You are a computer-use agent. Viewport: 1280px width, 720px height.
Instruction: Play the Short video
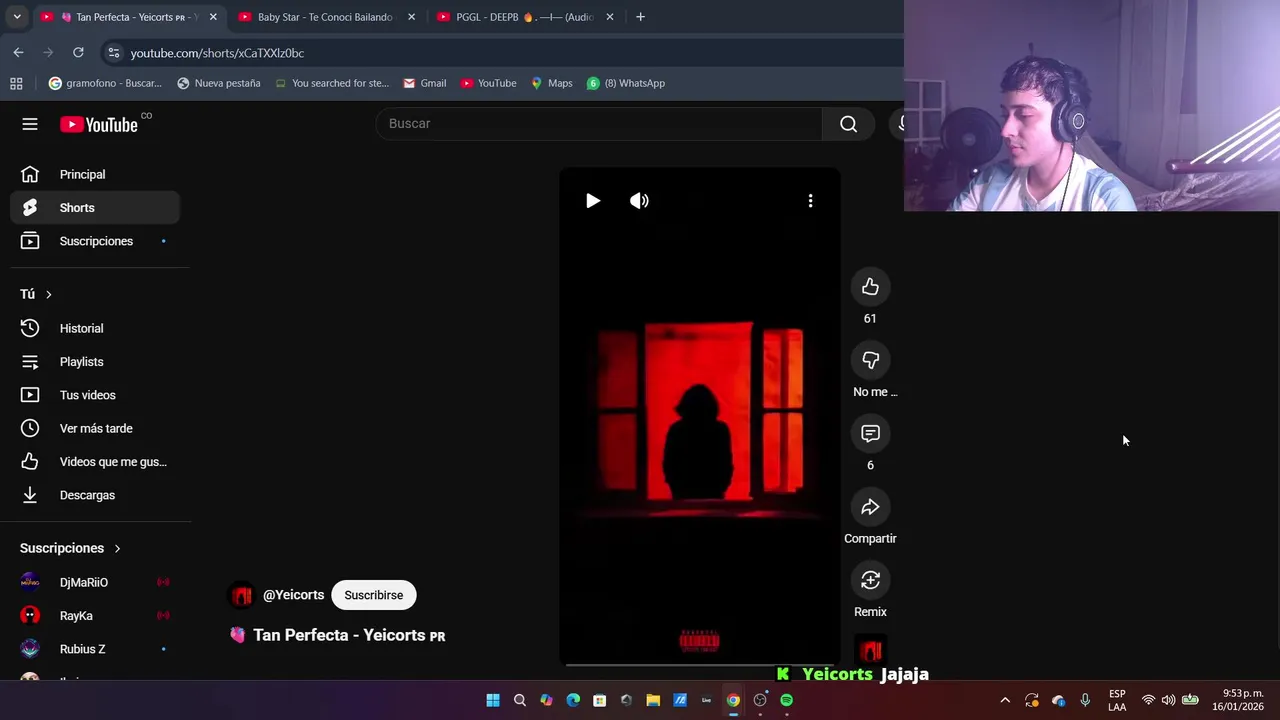tap(592, 201)
